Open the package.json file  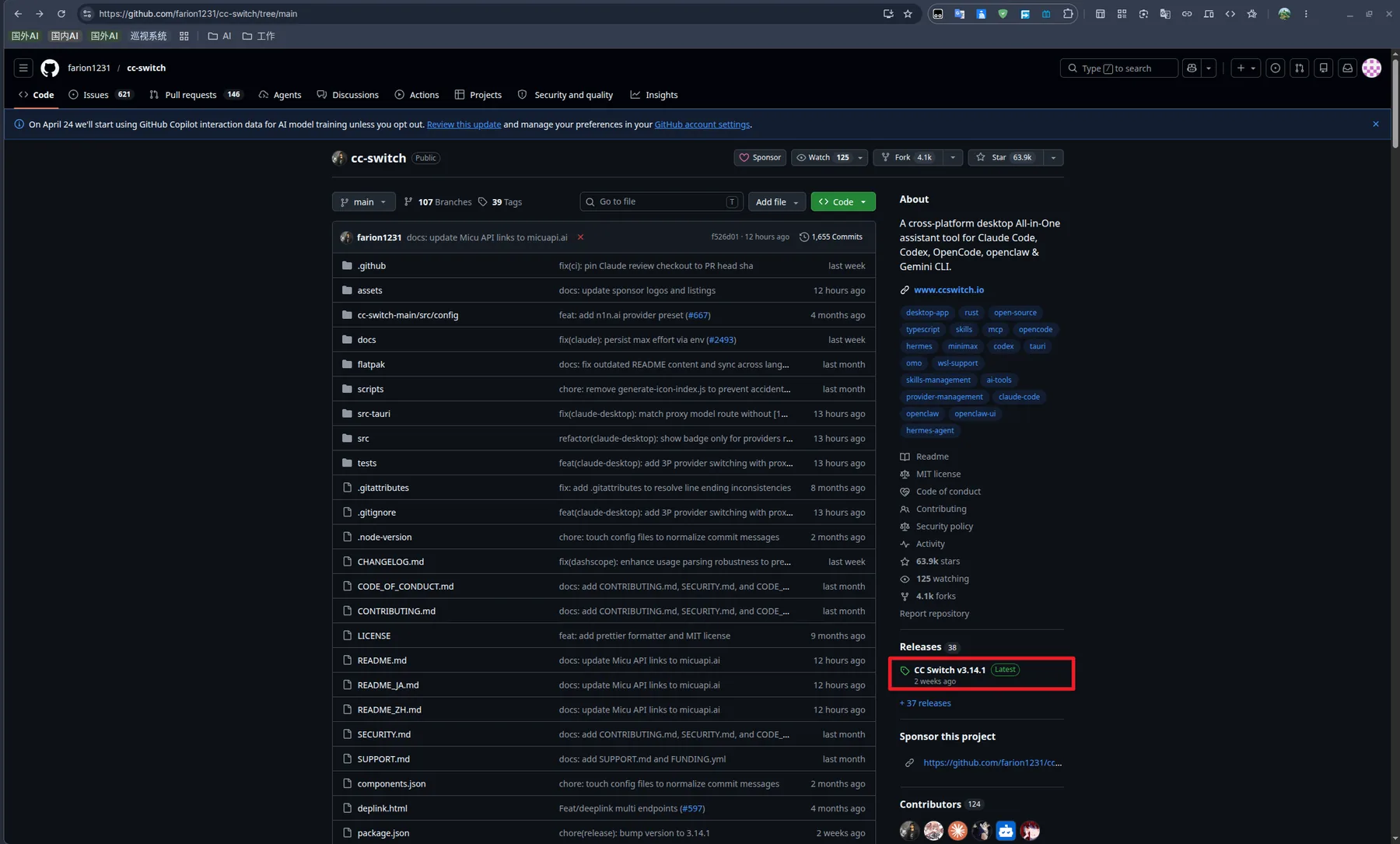(x=383, y=833)
